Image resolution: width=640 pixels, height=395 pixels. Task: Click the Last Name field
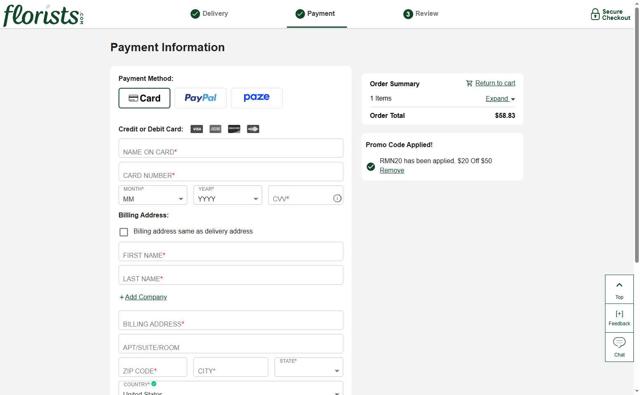tap(231, 275)
